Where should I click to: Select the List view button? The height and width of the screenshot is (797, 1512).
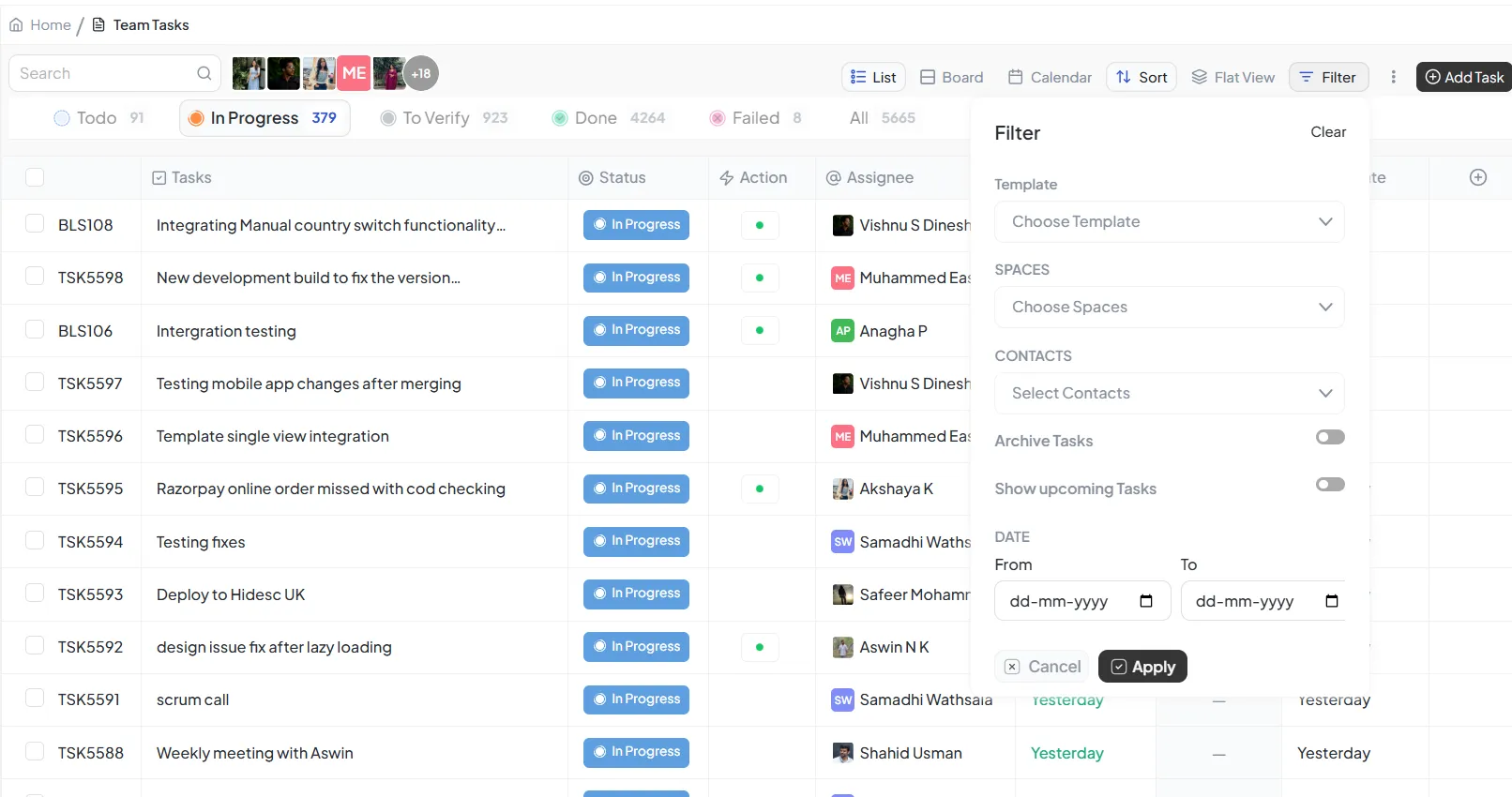click(873, 77)
